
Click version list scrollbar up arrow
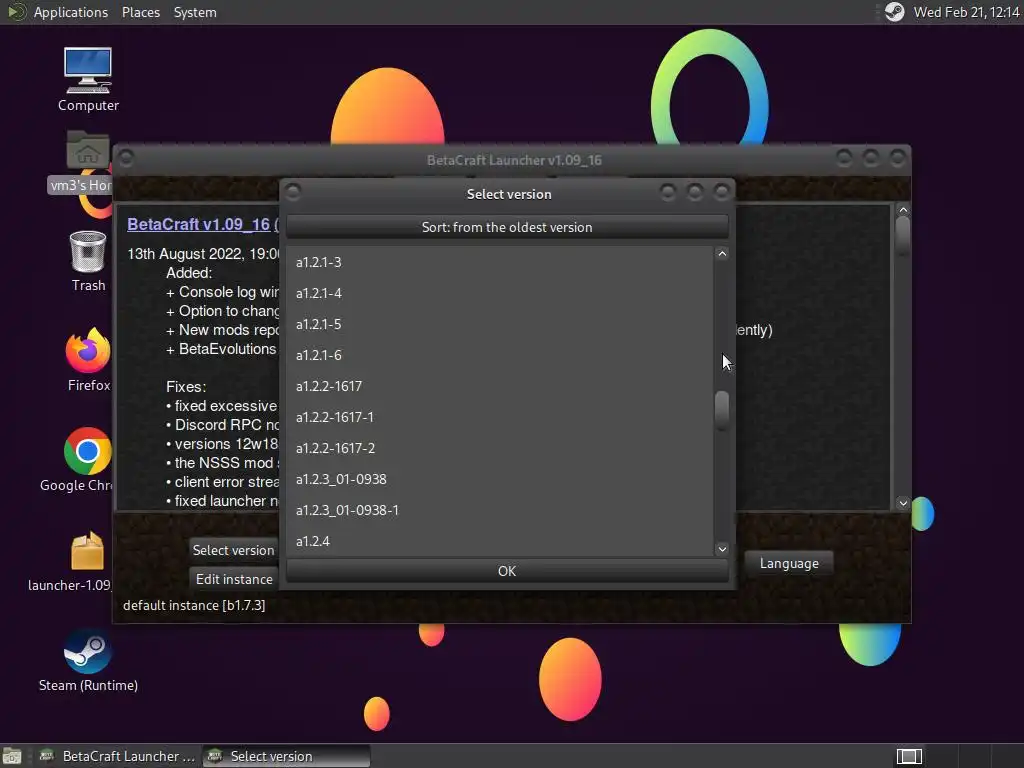pos(722,253)
